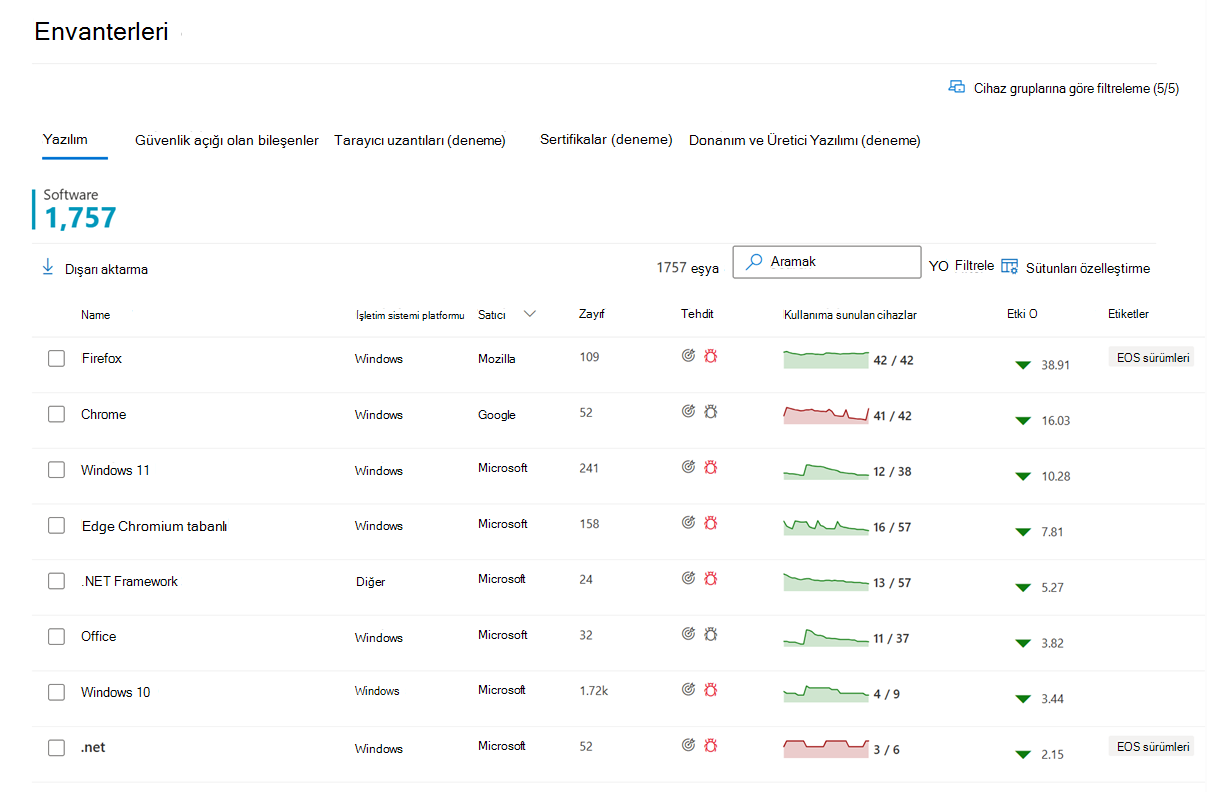Image resolution: width=1207 pixels, height=792 pixels.
Task: Click the customize columns icon
Action: click(1010, 267)
